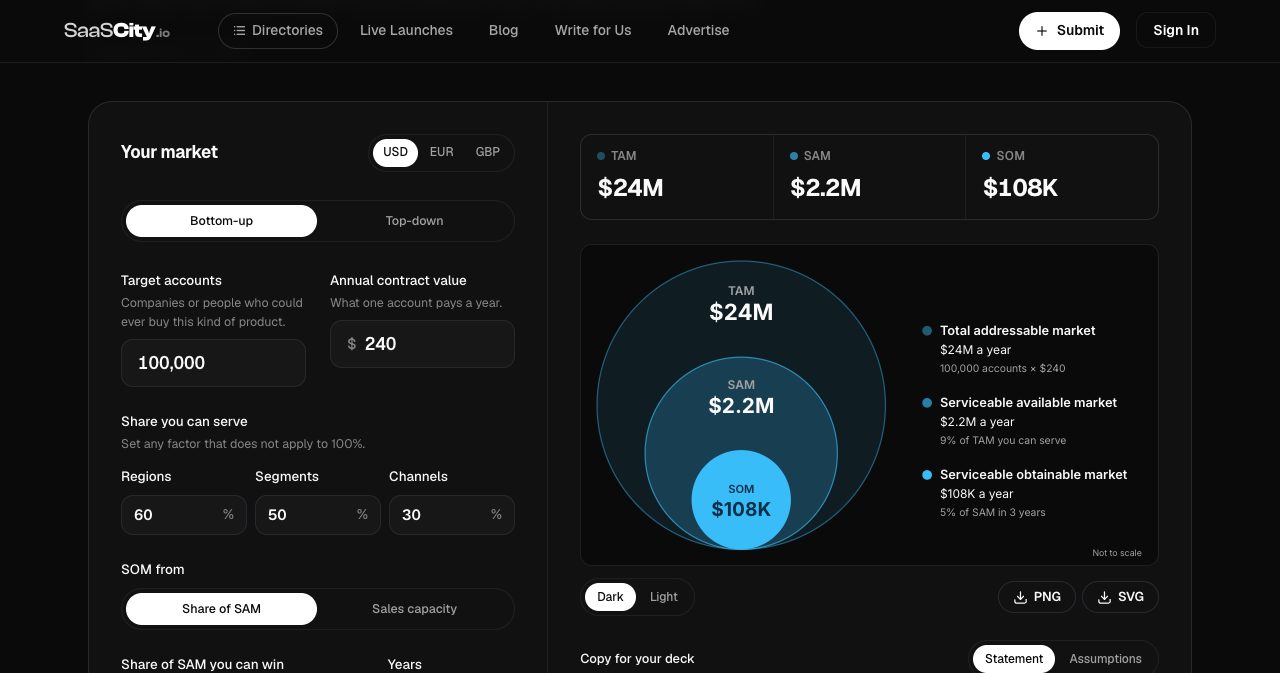The image size is (1280, 673).
Task: Switch currency to GBP
Action: [487, 152]
